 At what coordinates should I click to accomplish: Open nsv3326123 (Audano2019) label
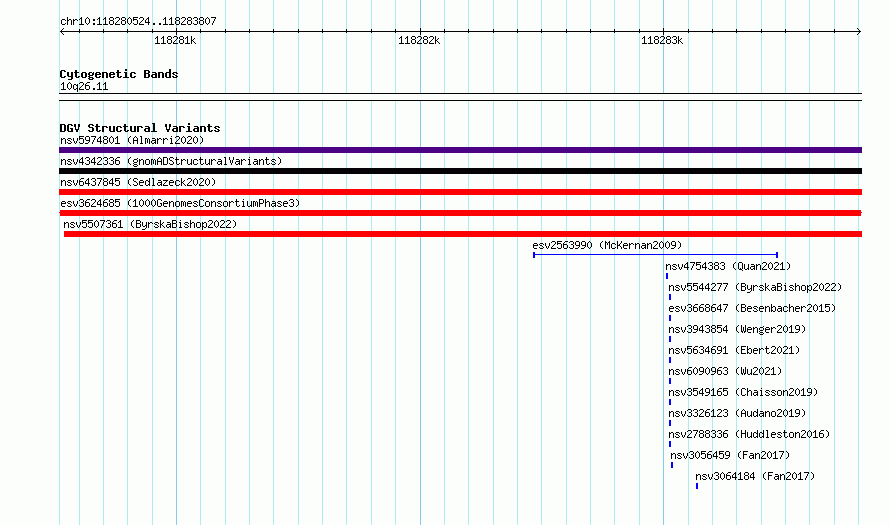click(x=737, y=413)
